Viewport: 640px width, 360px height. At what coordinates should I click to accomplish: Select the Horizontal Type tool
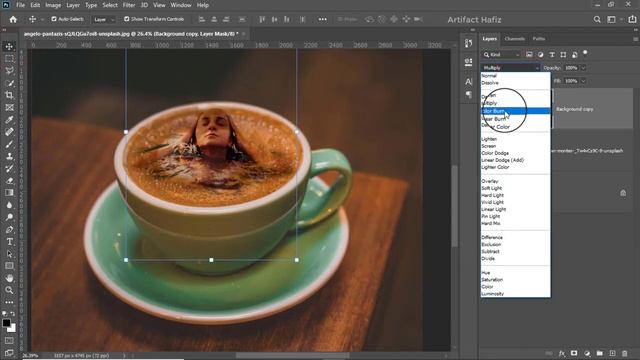pyautogui.click(x=9, y=242)
